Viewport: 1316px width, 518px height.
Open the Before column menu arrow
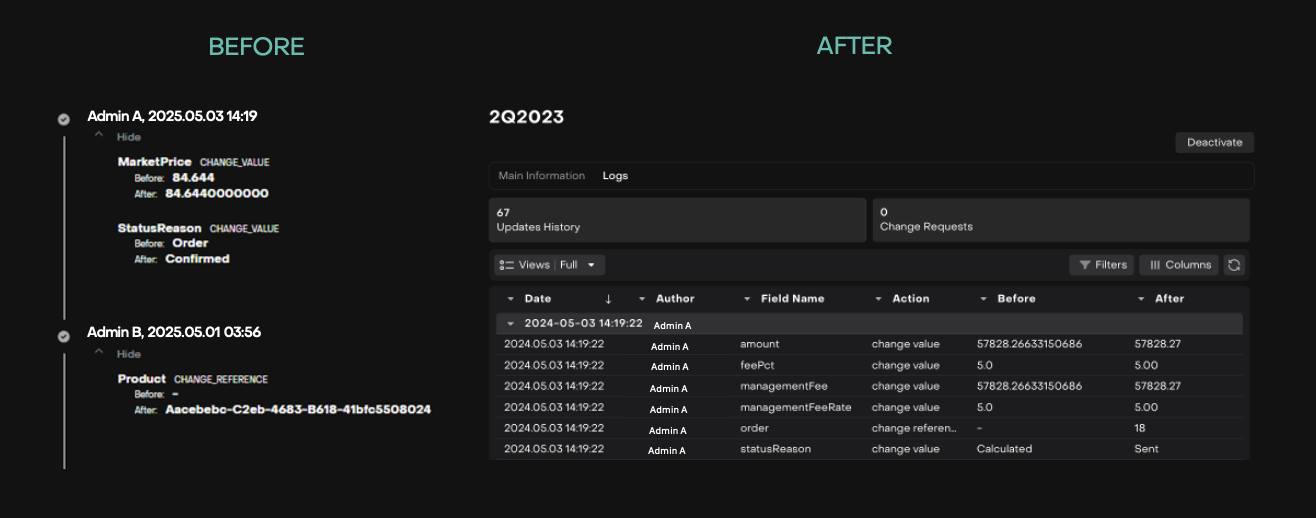click(x=984, y=299)
